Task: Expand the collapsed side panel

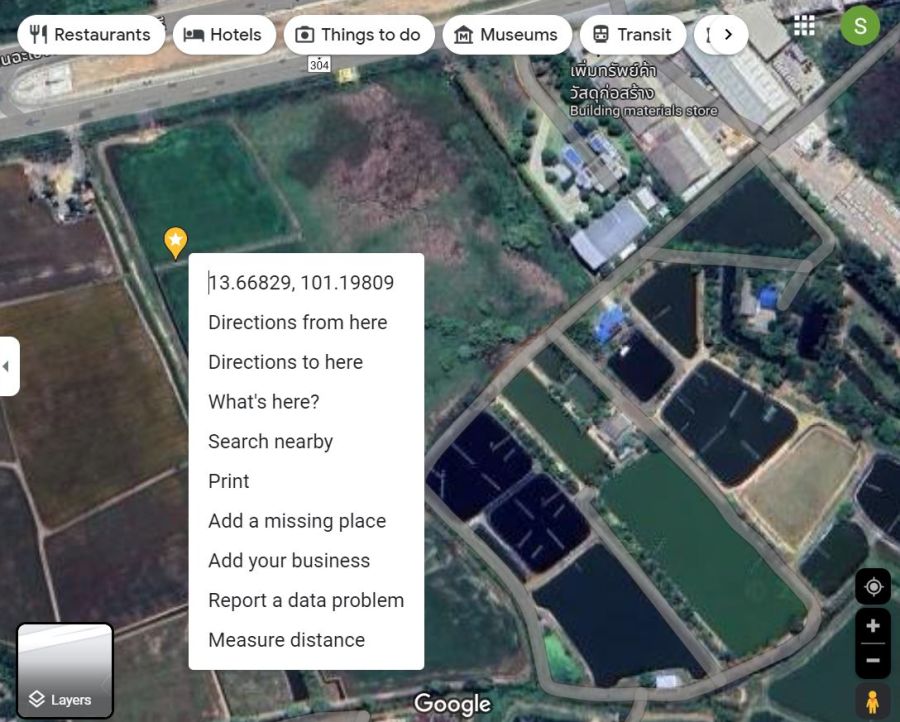Action: (x=8, y=366)
